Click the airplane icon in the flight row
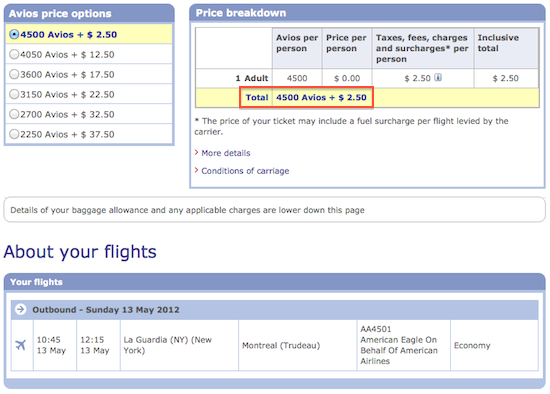 point(21,345)
